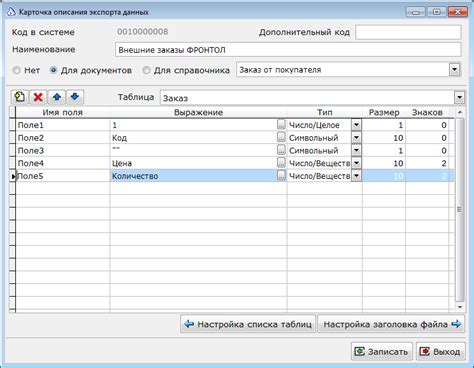This screenshot has height=368, width=474.
Task: Focus the Дополнительный код input field
Action: (408, 32)
